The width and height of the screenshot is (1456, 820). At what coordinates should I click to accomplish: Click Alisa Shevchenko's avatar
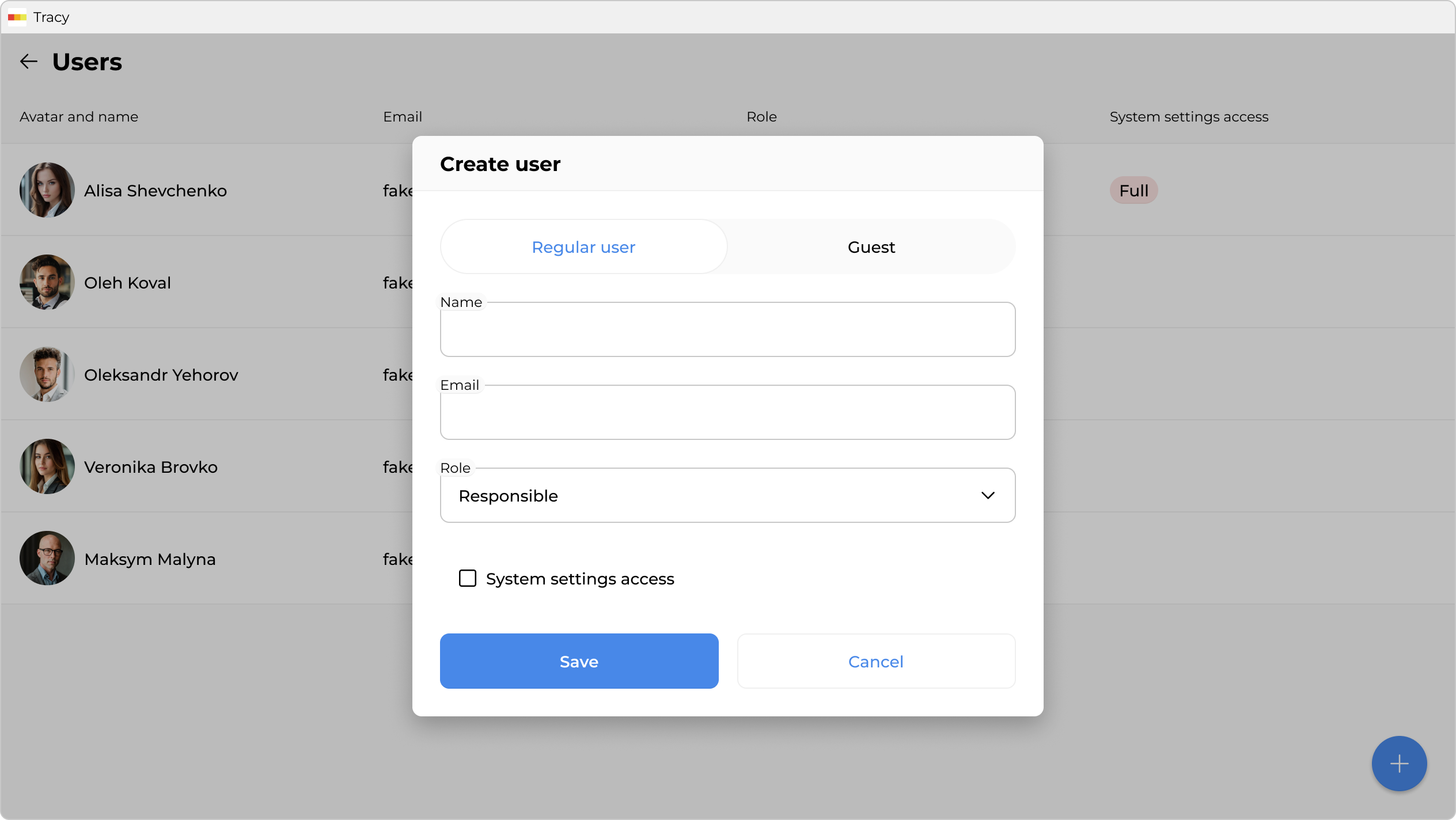click(x=47, y=190)
